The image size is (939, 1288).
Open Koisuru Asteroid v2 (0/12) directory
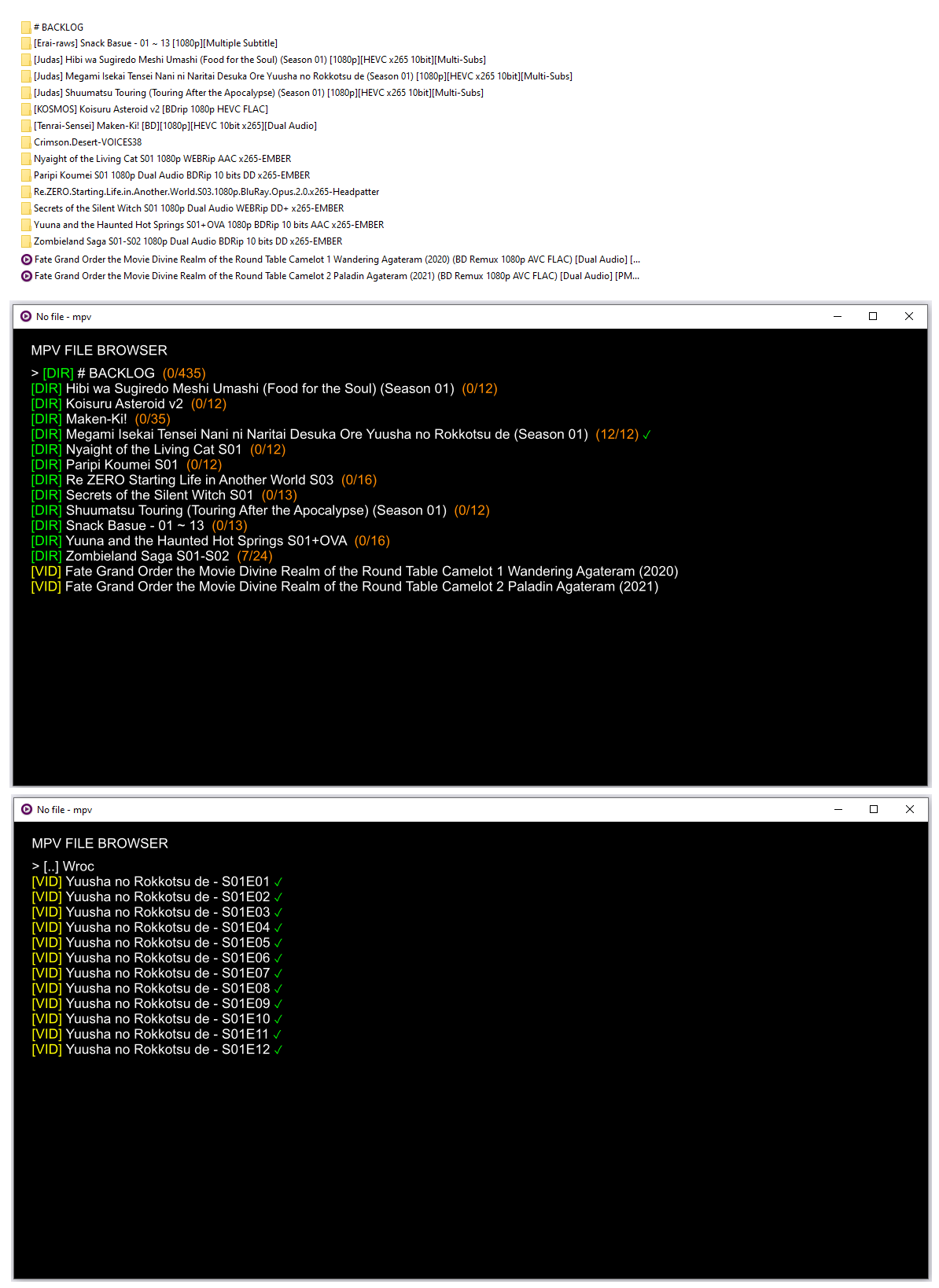(x=129, y=404)
